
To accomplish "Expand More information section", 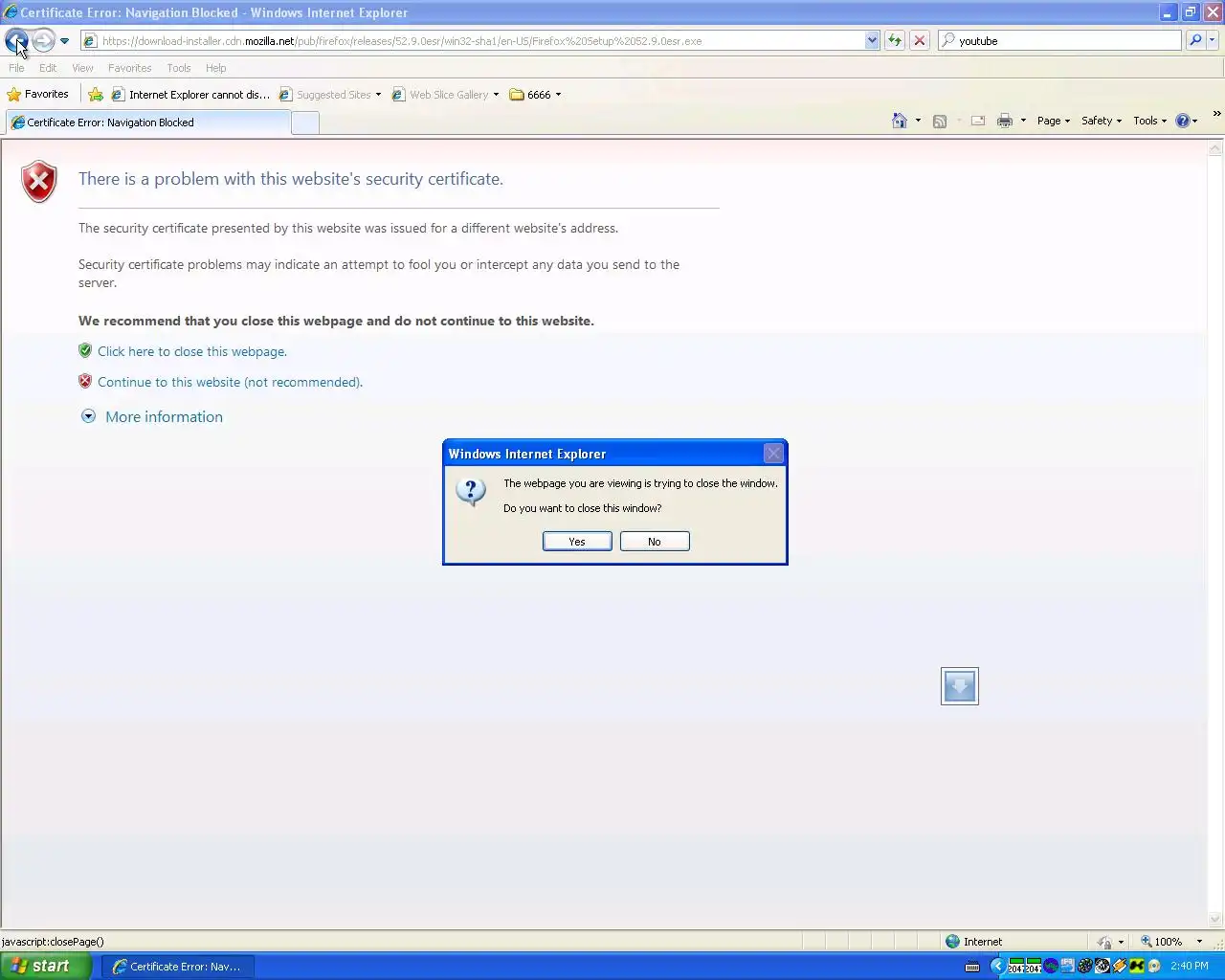I will 152,416.
